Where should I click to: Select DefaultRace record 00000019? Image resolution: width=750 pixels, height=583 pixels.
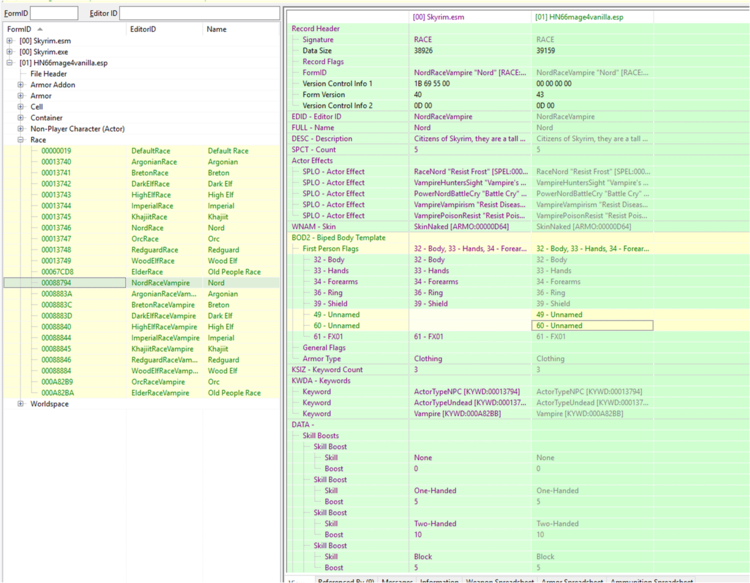(142, 151)
